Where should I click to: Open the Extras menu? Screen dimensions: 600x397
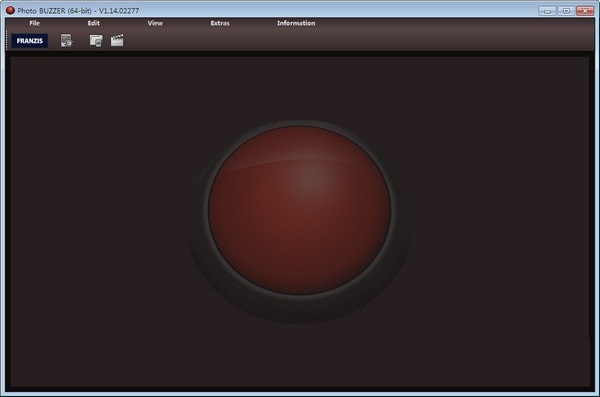(220, 23)
